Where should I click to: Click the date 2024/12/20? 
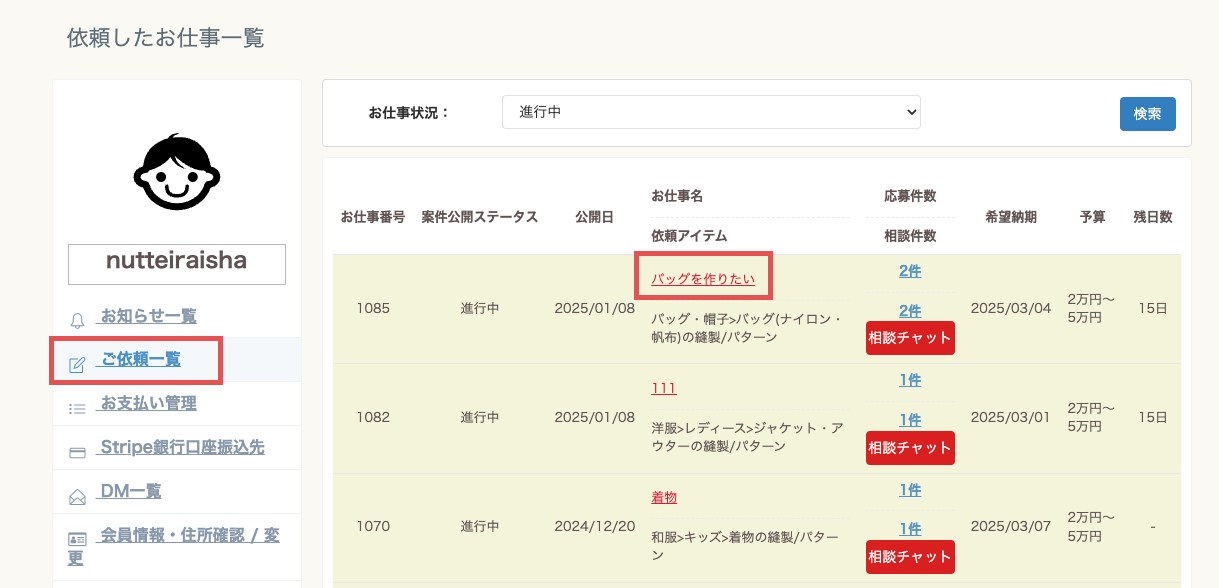(x=595, y=526)
